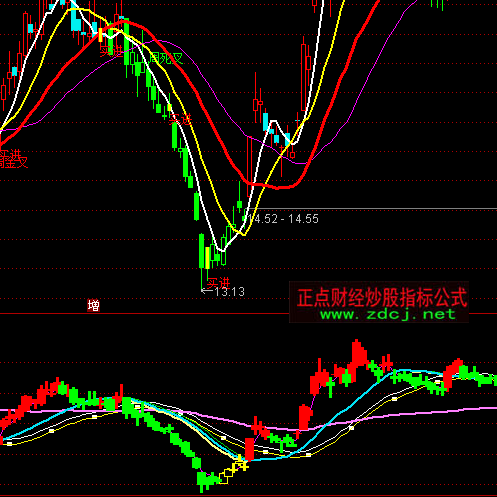The width and height of the screenshot is (497, 497).
Task: Click the gray horizontal gap line
Action: (x=371, y=209)
